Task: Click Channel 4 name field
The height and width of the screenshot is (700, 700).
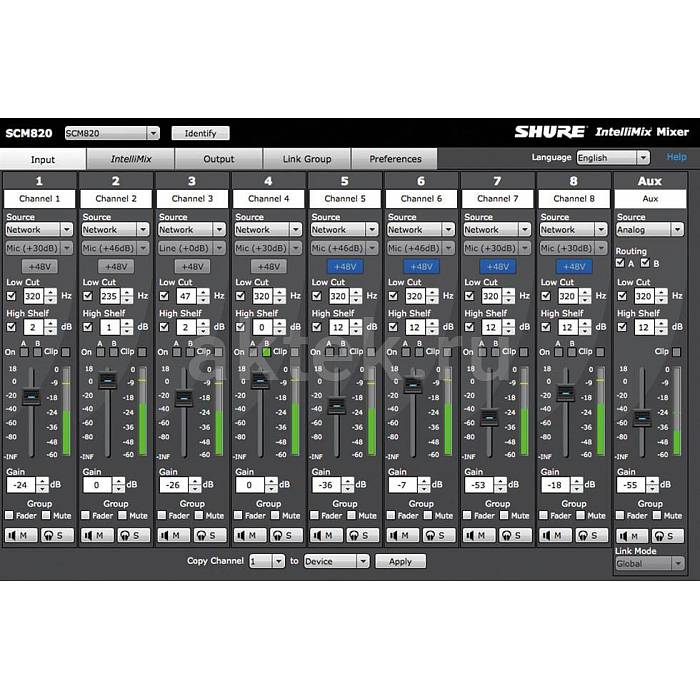Action: (x=268, y=199)
